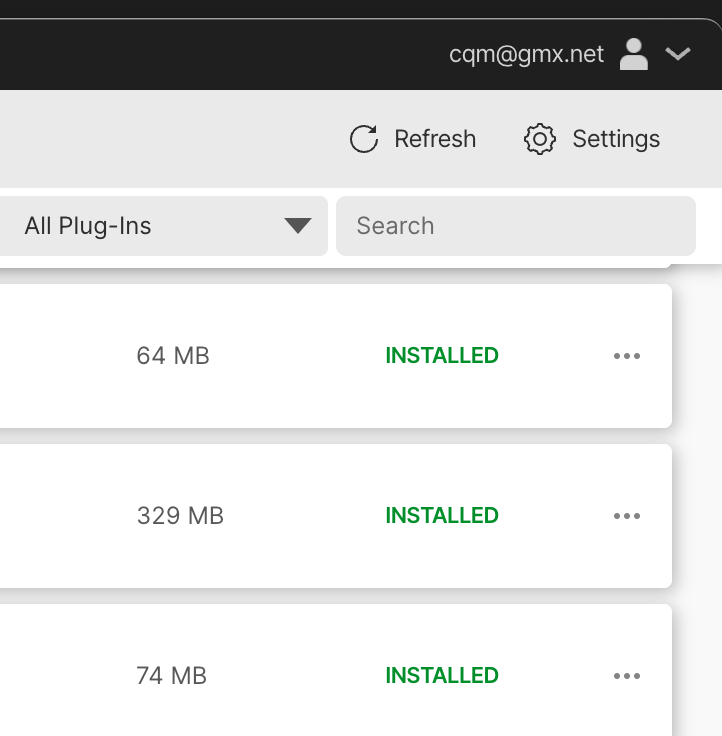Click the Settings text label
The width and height of the screenshot is (722, 736).
616,139
